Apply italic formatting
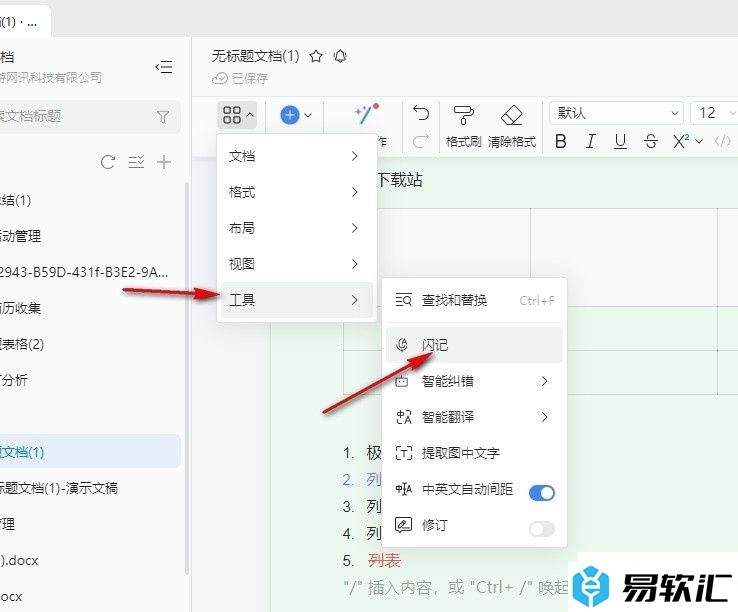Image resolution: width=738 pixels, height=612 pixels. (591, 142)
